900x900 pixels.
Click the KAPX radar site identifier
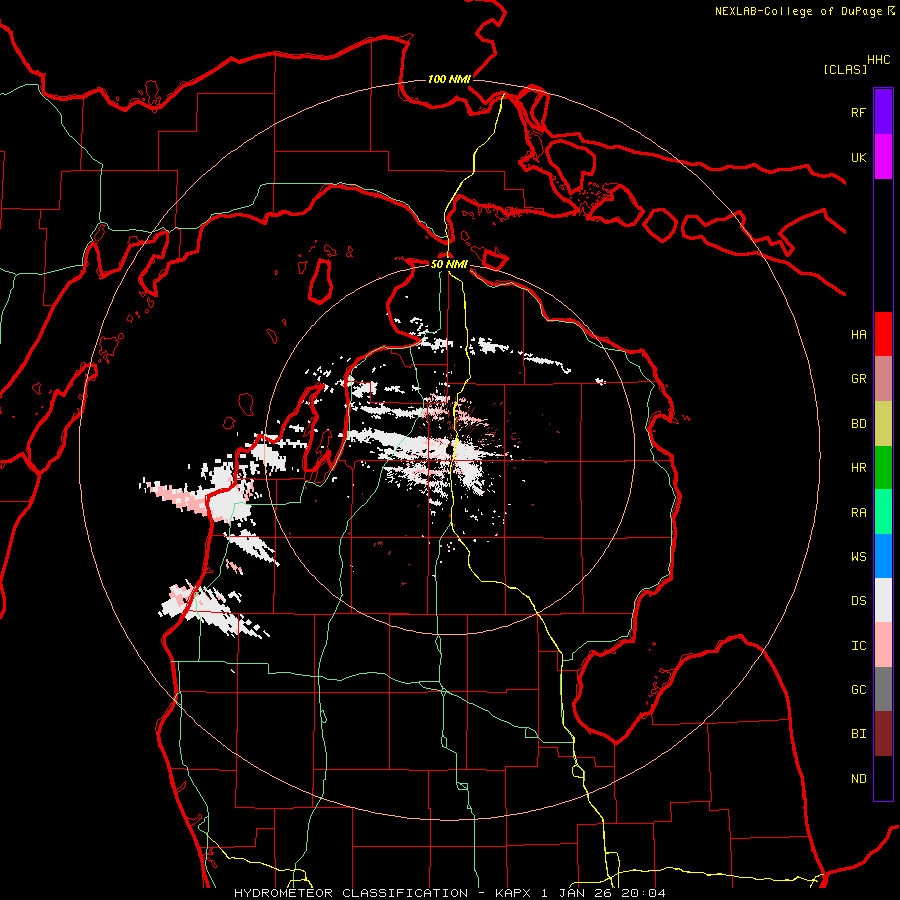click(x=514, y=893)
